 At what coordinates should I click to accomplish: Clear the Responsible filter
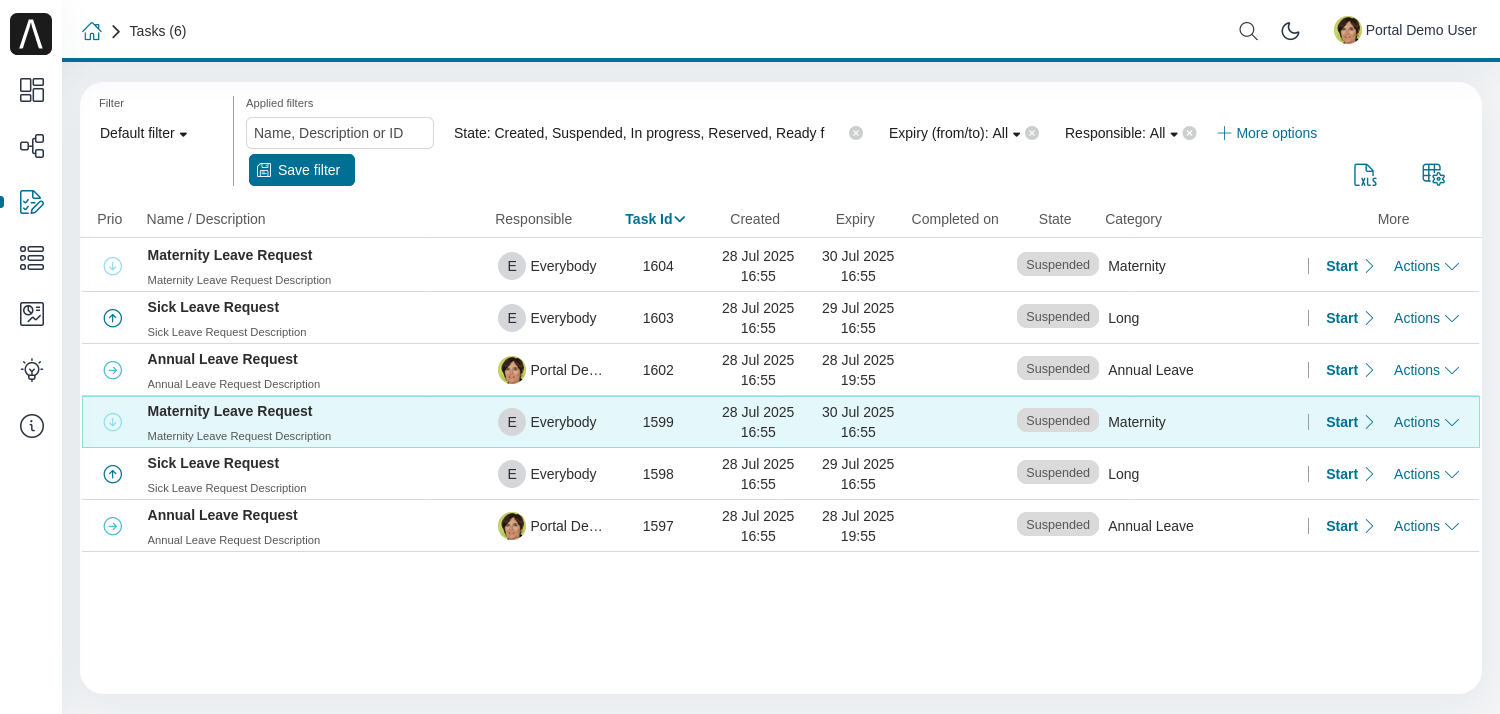point(1189,133)
